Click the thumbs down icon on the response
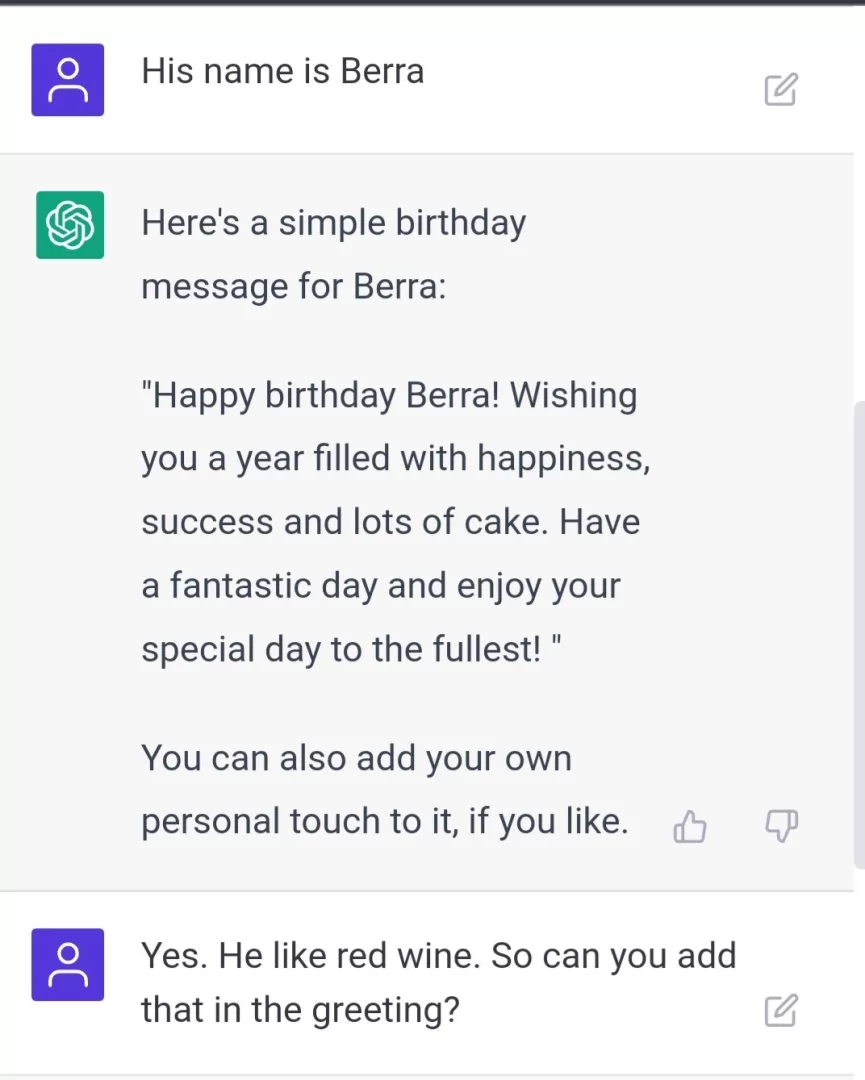Viewport: 865px width, 1080px height. click(780, 826)
